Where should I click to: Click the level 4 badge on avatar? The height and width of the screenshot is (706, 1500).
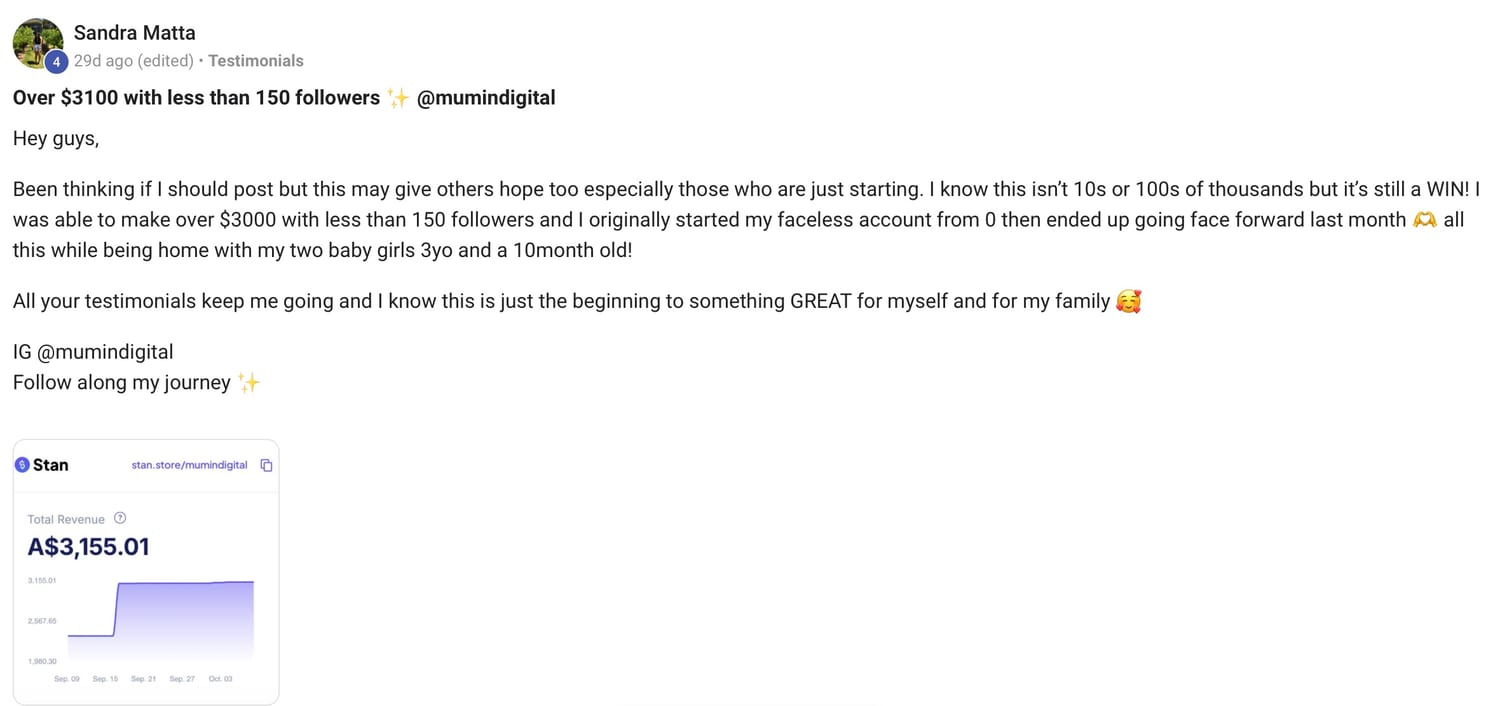tap(57, 62)
